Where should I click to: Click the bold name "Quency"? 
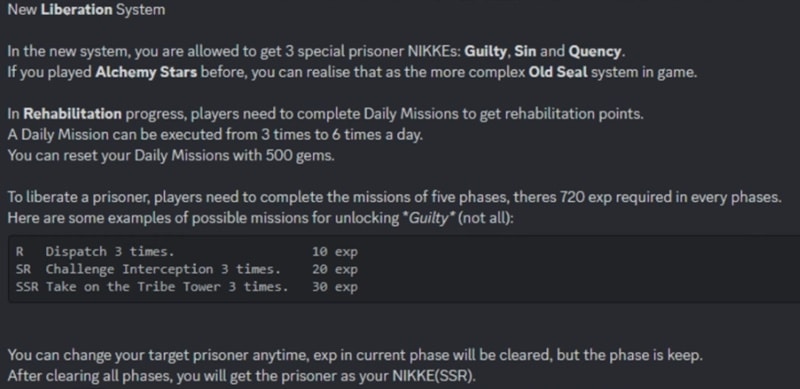pyautogui.click(x=595, y=52)
